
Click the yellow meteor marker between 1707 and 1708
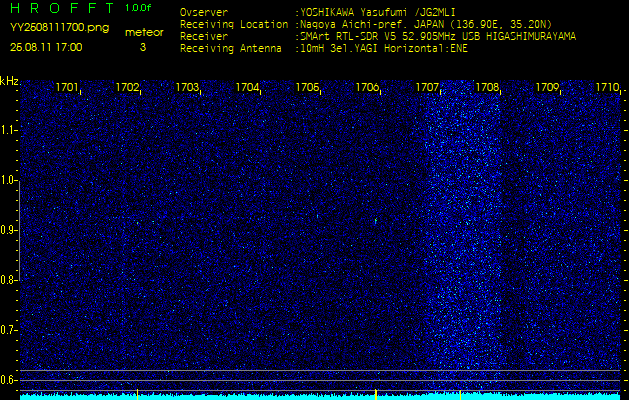click(460, 394)
